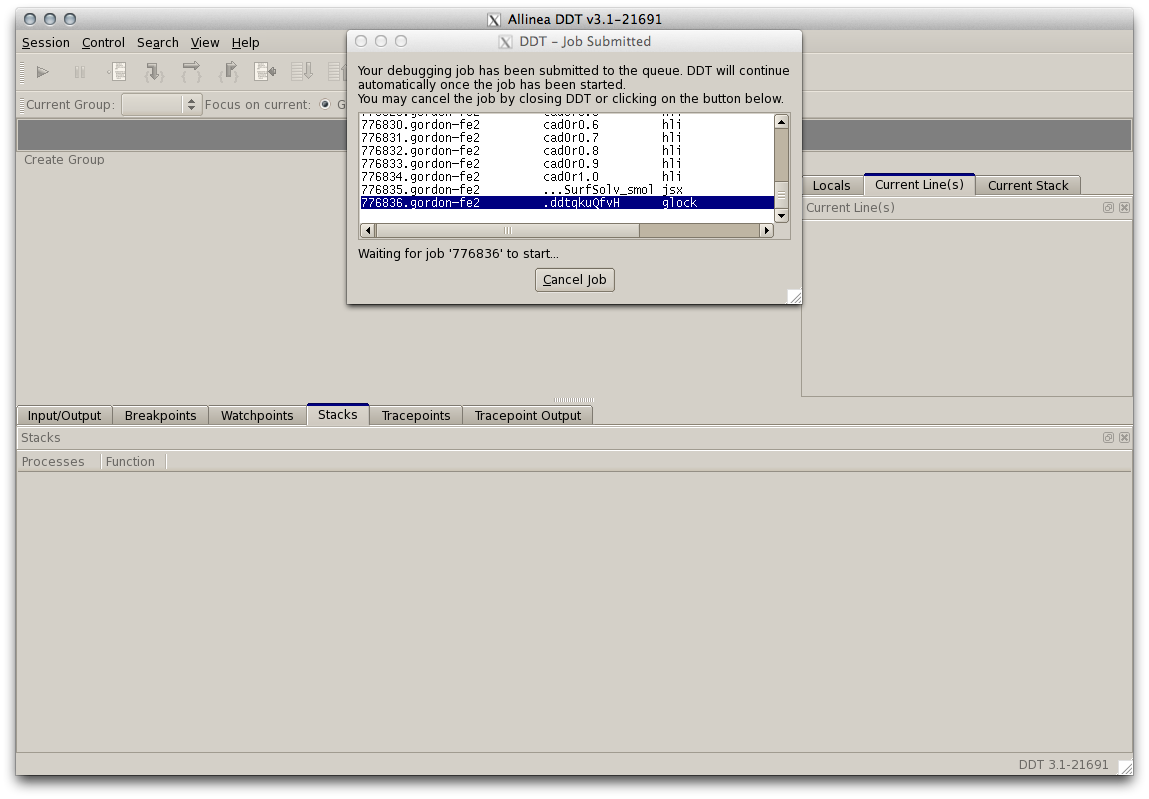Open the View menu
Screen dimensions: 1149x799
205,43
